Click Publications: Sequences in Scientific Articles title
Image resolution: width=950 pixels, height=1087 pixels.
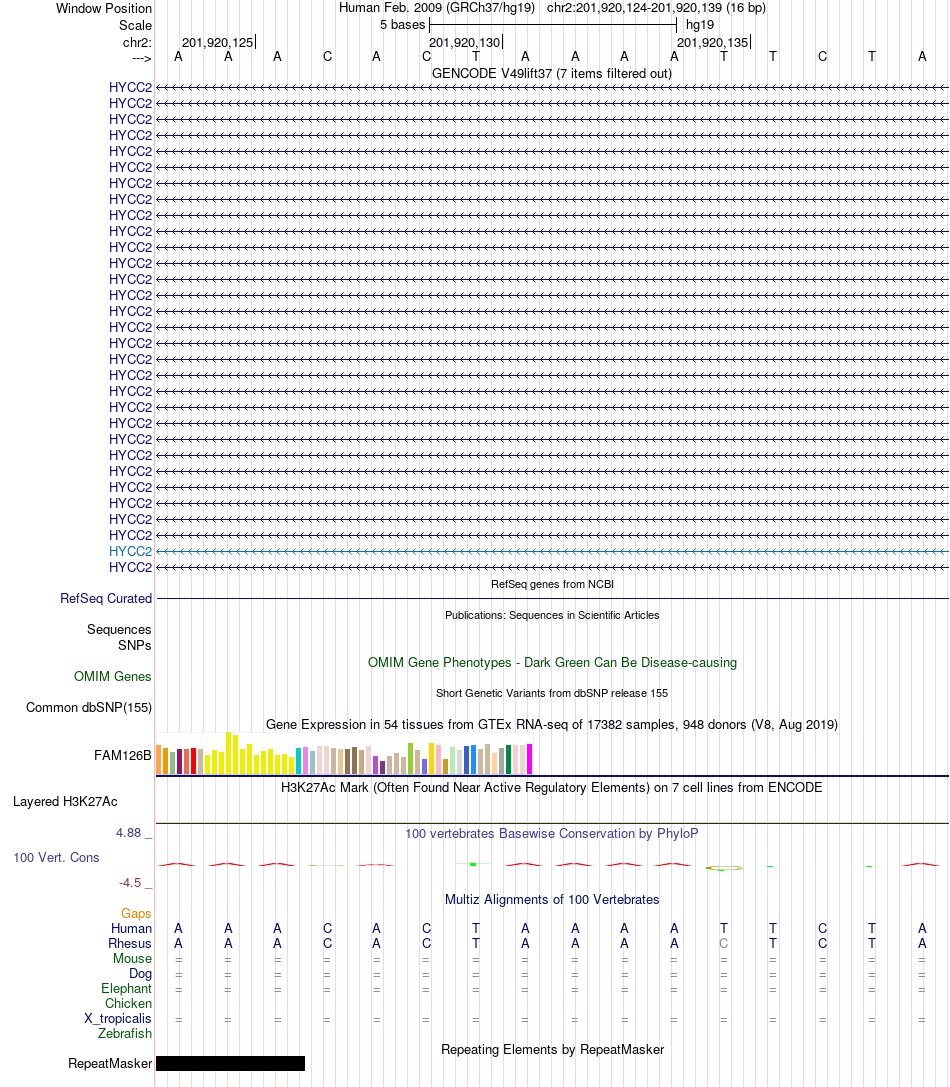point(552,615)
